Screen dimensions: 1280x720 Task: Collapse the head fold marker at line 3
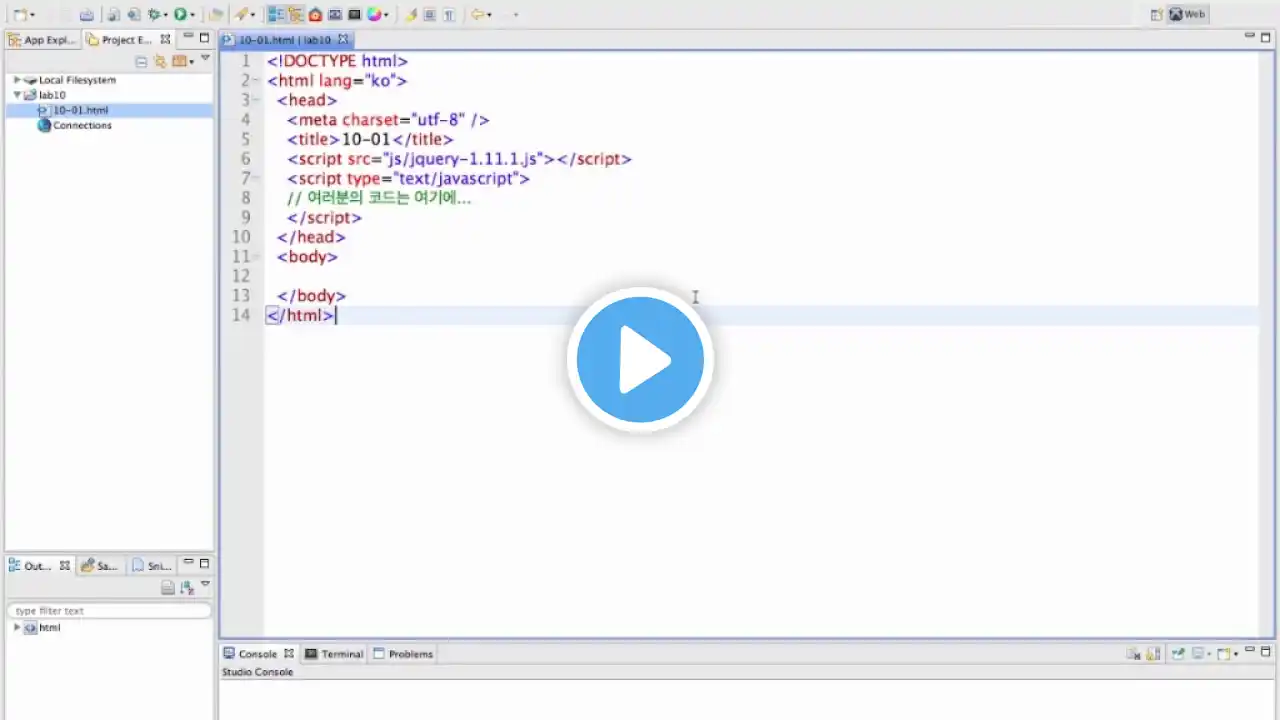click(257, 100)
